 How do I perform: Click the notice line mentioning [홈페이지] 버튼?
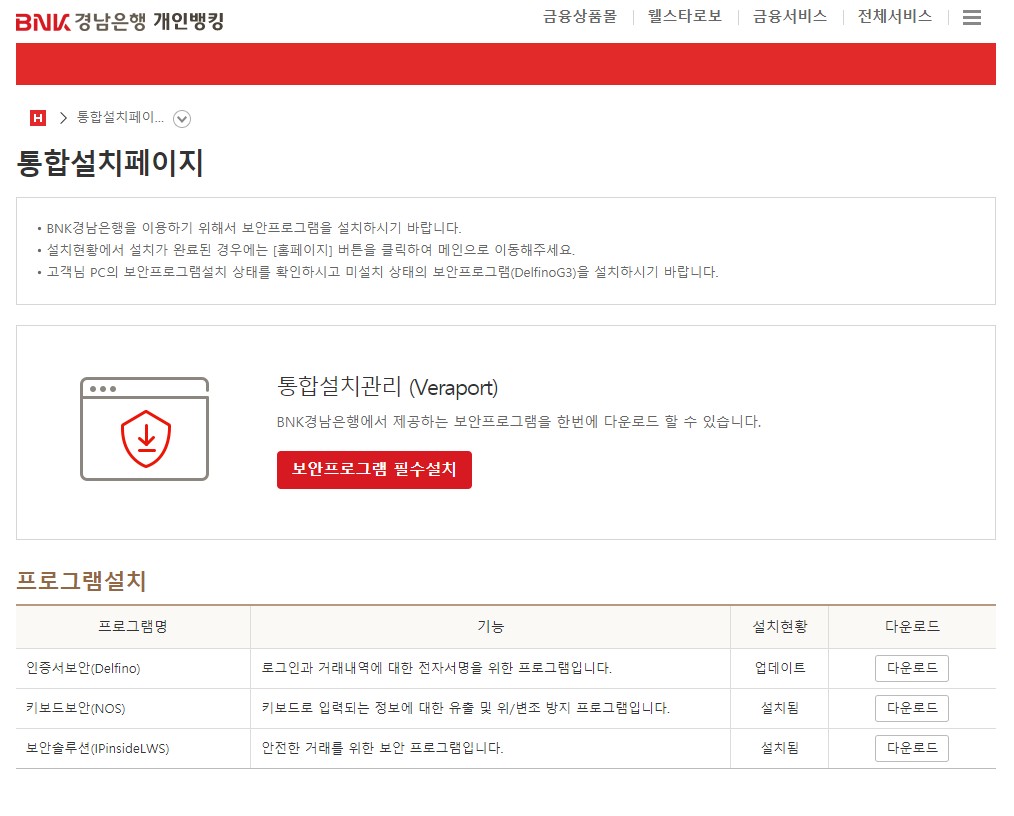click(x=310, y=250)
